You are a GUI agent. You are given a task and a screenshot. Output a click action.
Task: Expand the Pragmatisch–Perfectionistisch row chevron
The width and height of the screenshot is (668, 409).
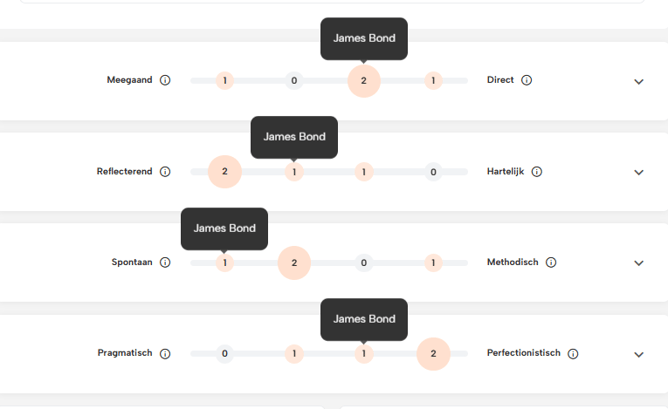tap(639, 354)
